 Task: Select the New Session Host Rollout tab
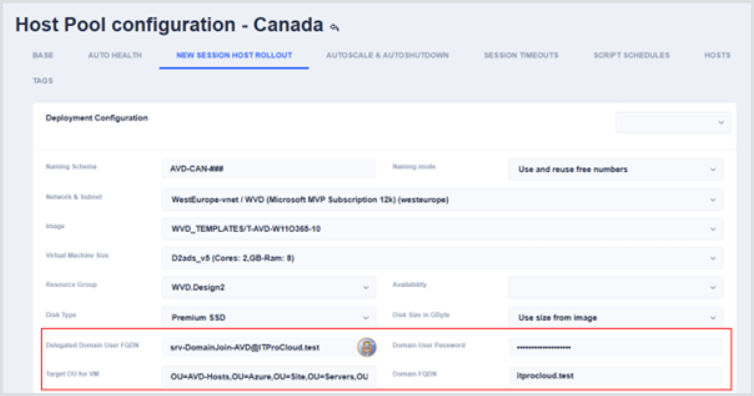click(x=234, y=55)
